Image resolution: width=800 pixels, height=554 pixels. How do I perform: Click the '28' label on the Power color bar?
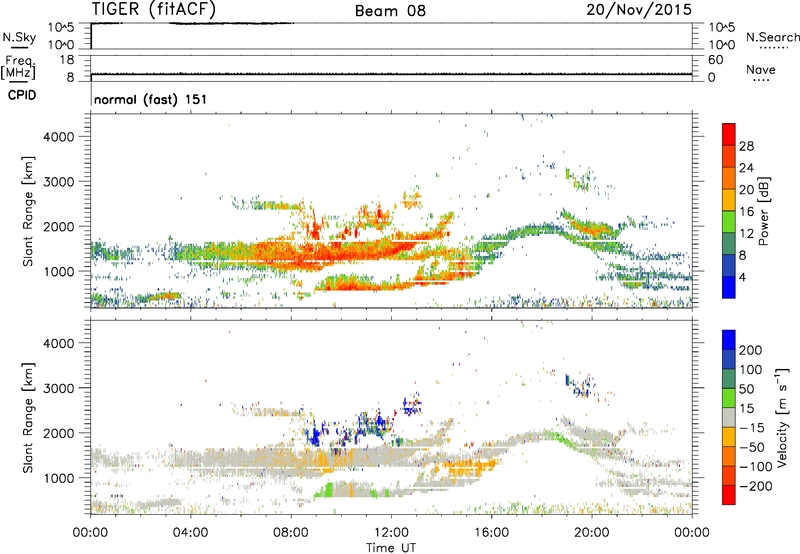(746, 146)
